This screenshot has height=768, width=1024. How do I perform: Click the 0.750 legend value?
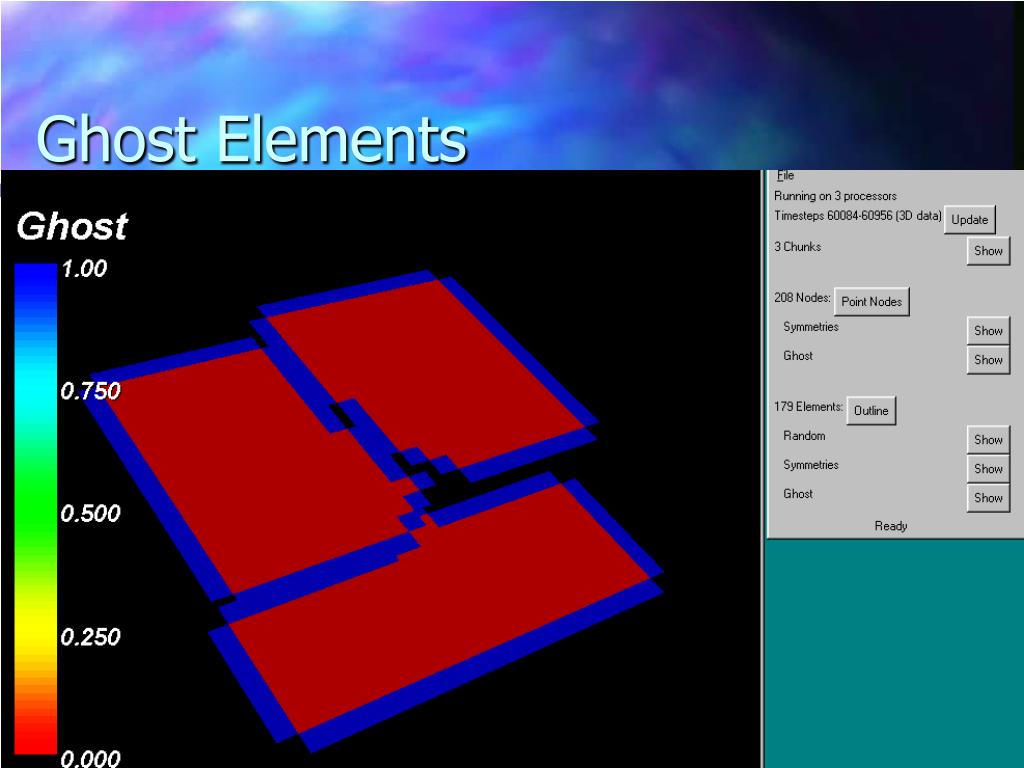point(90,391)
